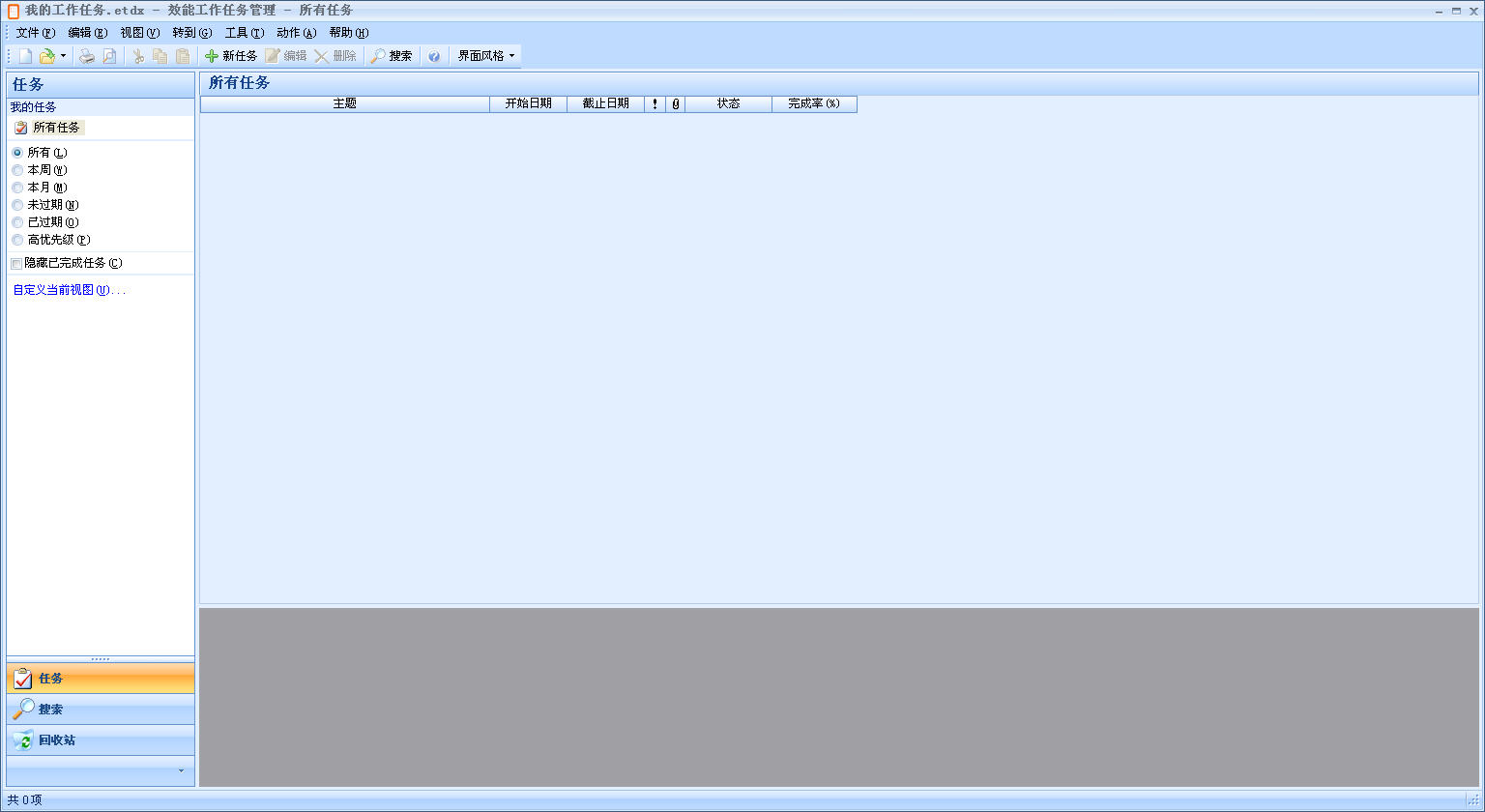Open the 帮助 menu
Image resolution: width=1485 pixels, height=812 pixels.
pyautogui.click(x=349, y=33)
